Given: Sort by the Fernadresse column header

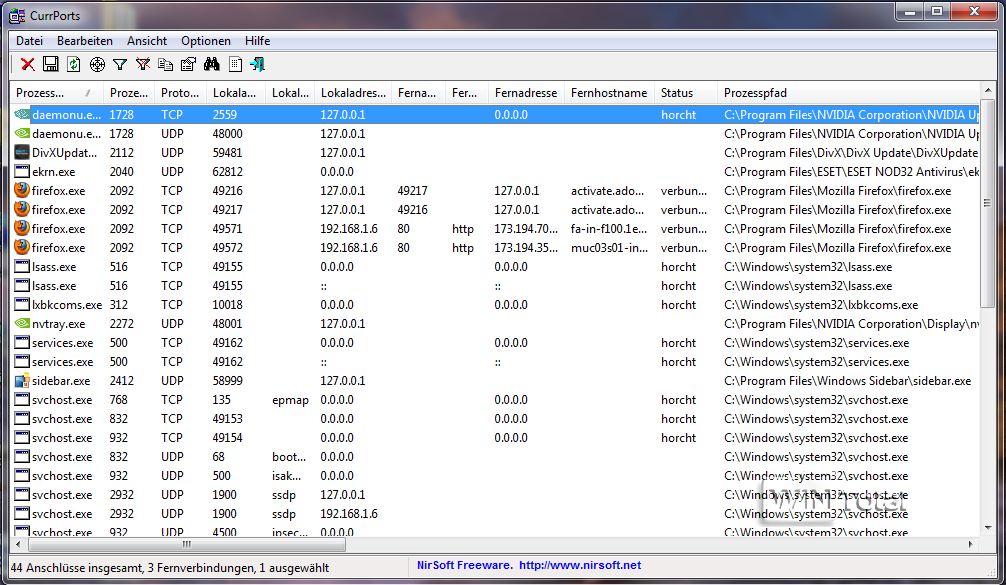Looking at the screenshot, I should 525,93.
